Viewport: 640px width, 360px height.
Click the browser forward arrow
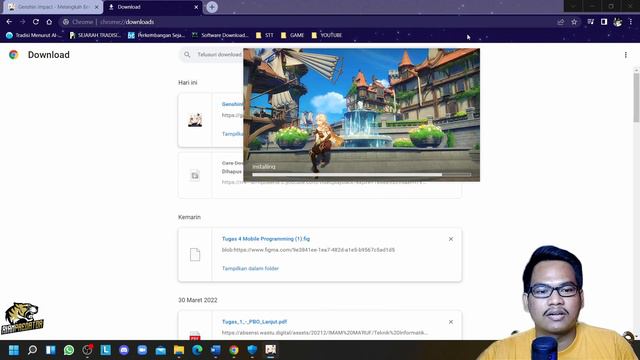22,22
